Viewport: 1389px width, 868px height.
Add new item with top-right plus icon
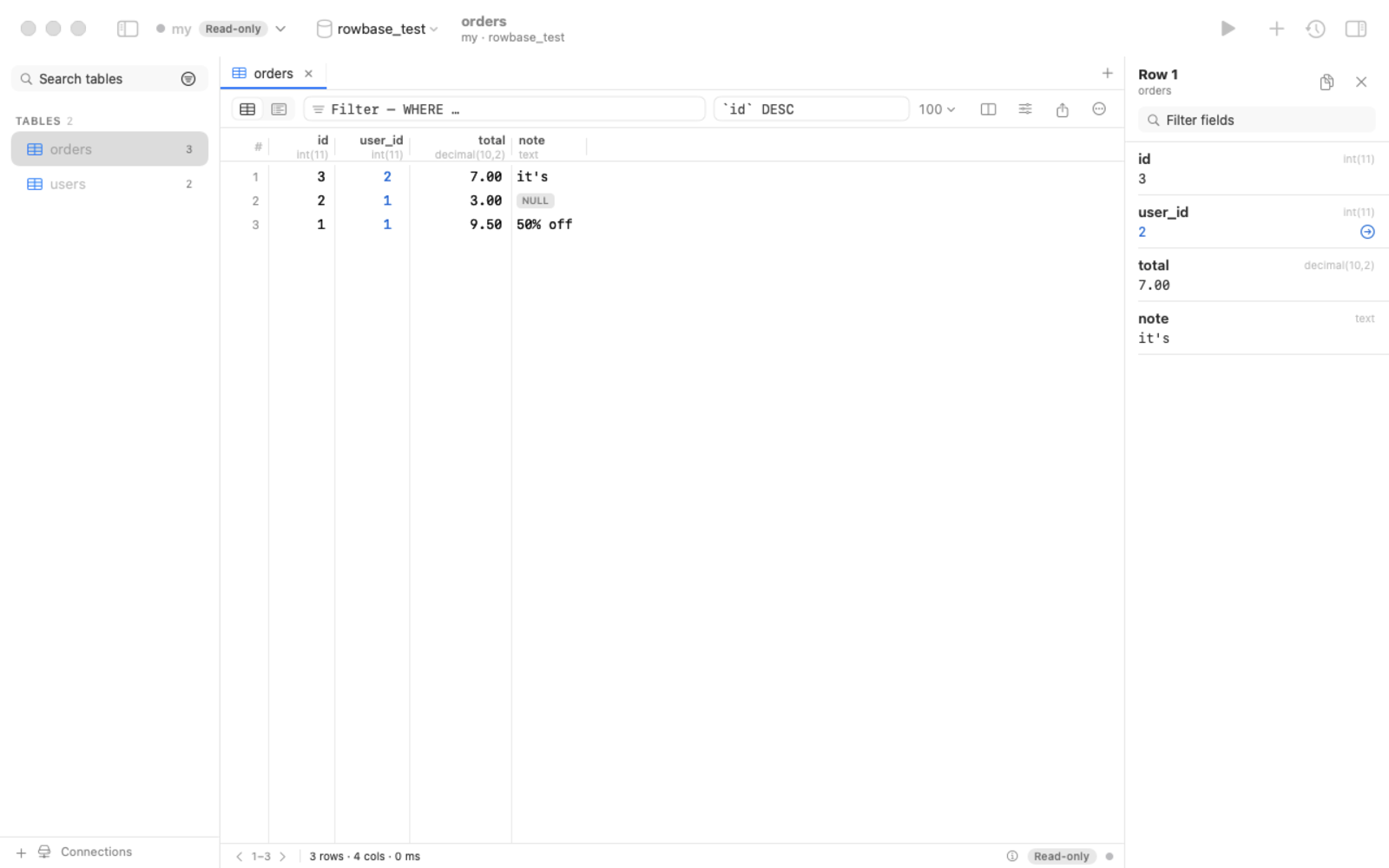pyautogui.click(x=1276, y=29)
